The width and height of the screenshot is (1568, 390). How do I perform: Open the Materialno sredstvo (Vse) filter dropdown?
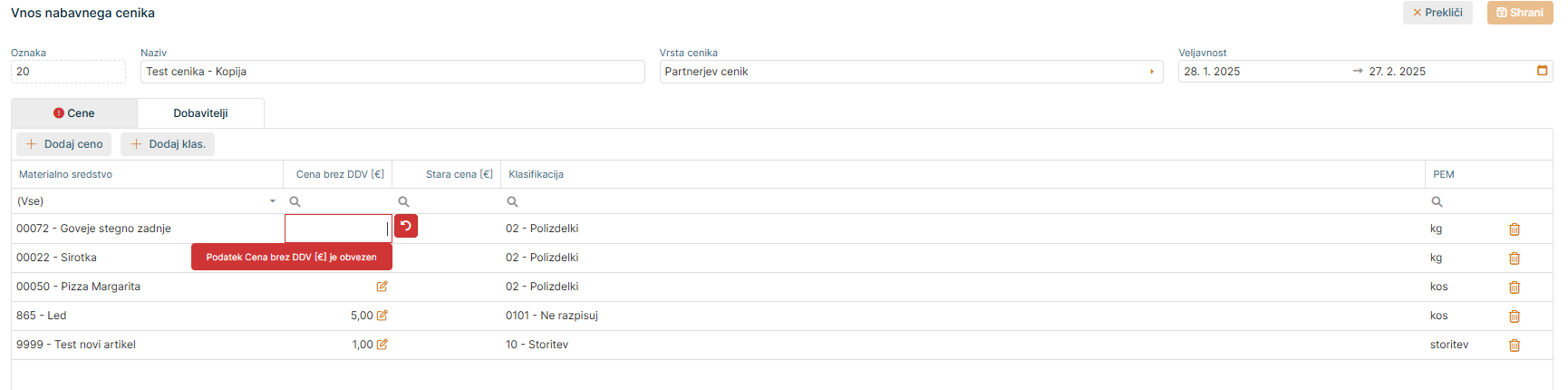tap(272, 201)
